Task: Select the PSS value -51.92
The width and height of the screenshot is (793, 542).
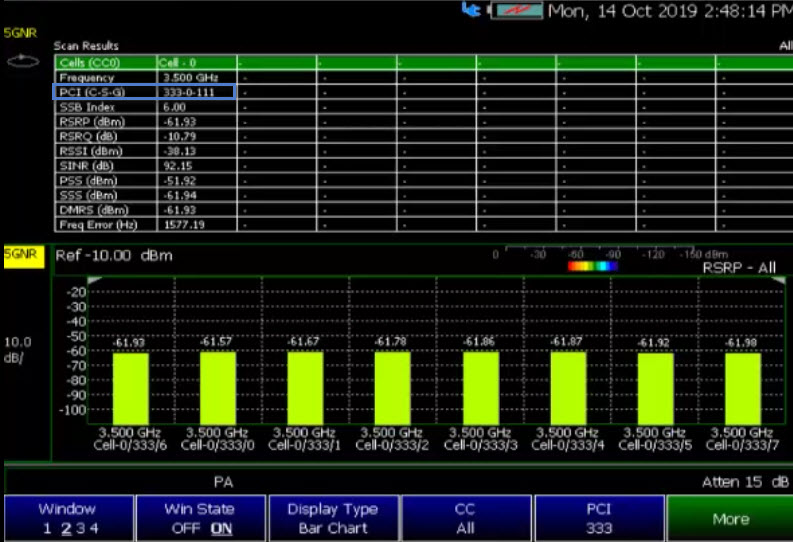Action: point(180,180)
